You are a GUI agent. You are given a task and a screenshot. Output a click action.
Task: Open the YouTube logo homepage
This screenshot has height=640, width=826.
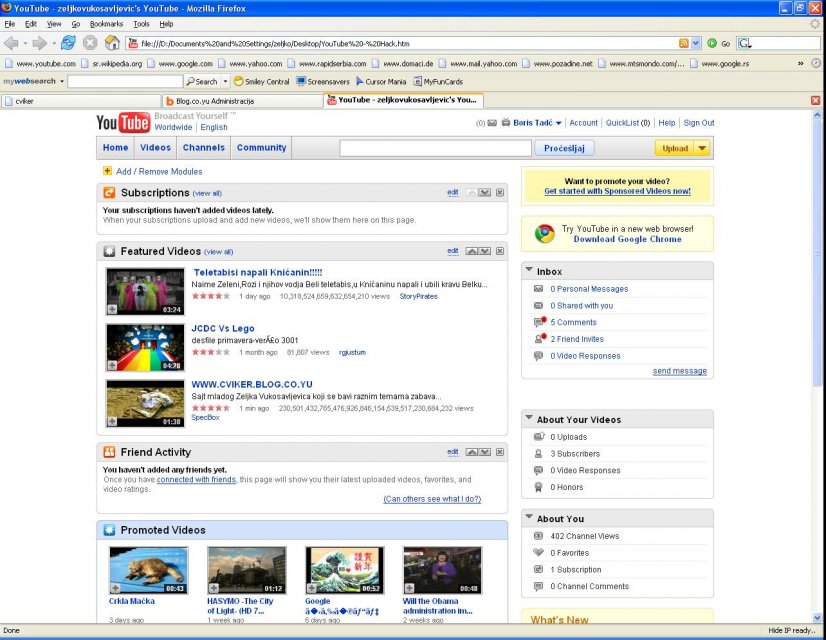point(123,122)
